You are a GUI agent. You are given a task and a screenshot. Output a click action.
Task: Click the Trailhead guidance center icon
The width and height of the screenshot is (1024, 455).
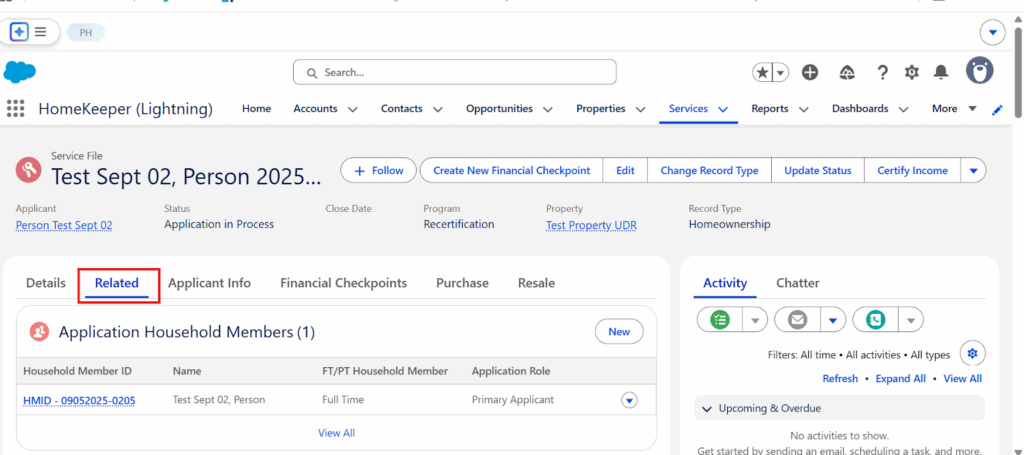[846, 72]
